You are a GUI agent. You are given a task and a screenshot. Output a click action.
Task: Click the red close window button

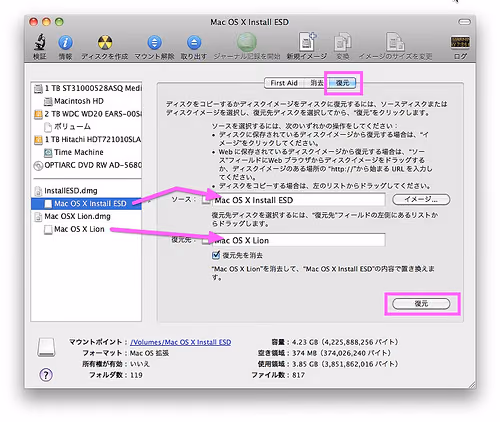33,22
